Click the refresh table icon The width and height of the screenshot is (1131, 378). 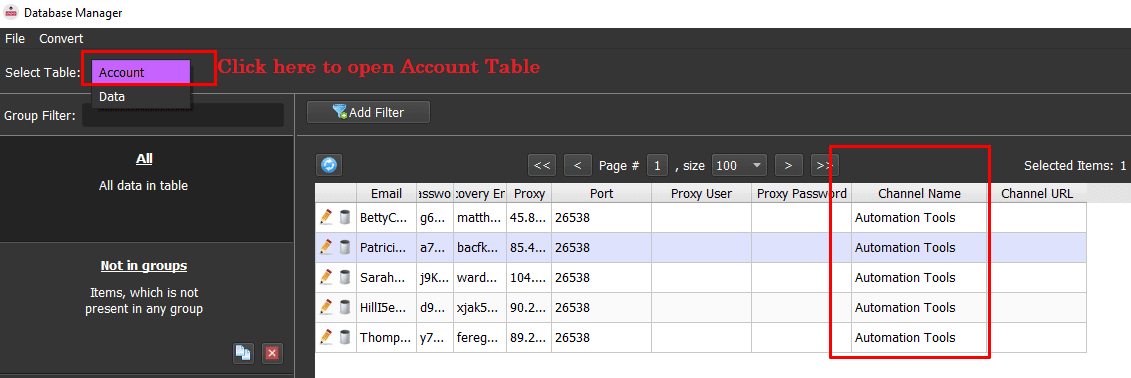click(329, 165)
